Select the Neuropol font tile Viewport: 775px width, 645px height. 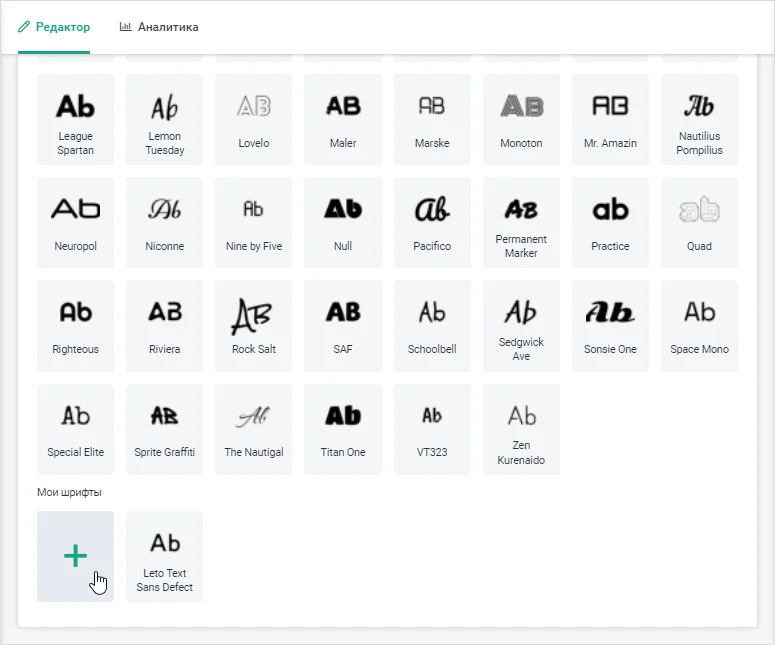(75, 223)
